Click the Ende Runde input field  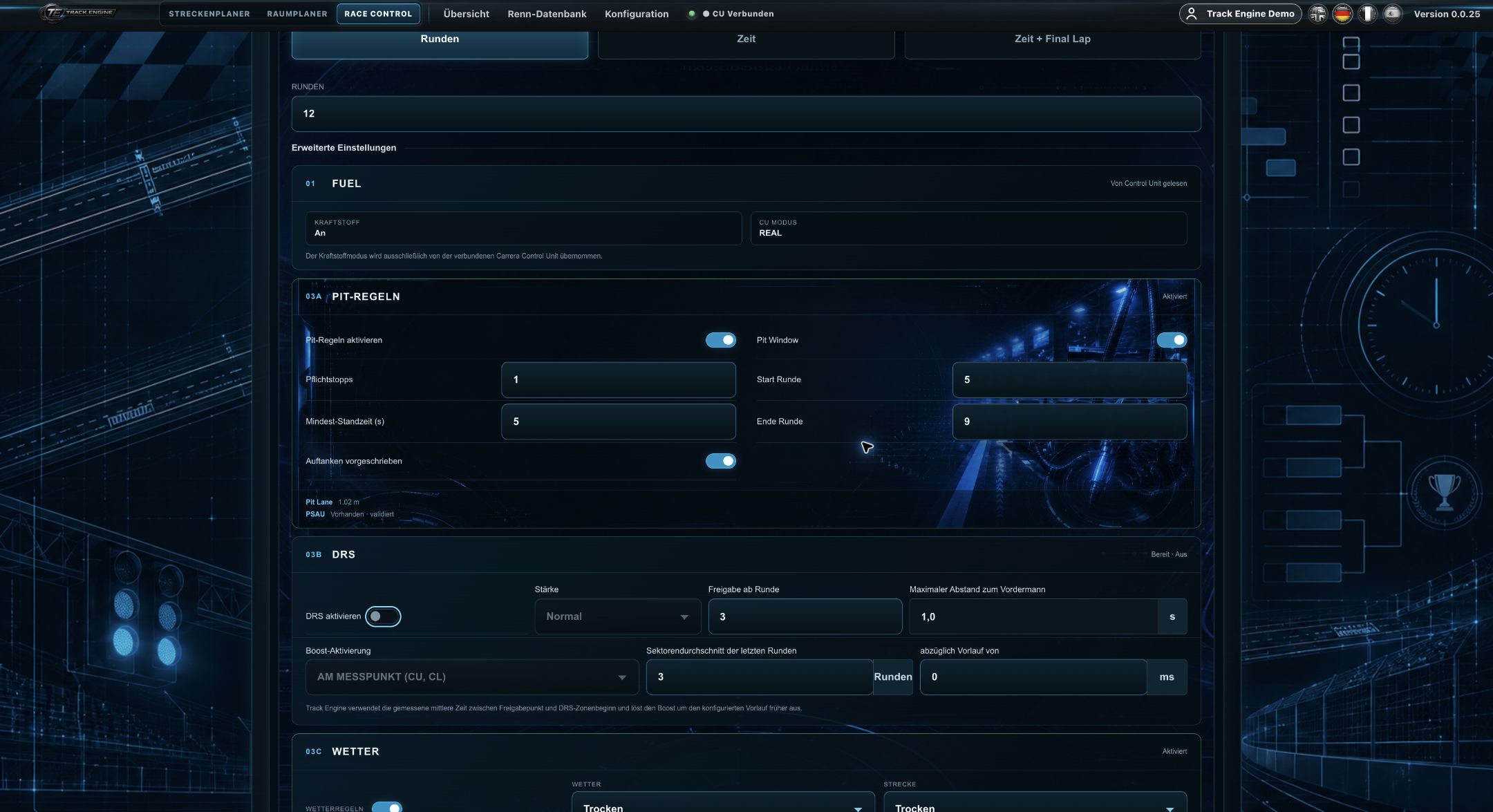point(1069,422)
